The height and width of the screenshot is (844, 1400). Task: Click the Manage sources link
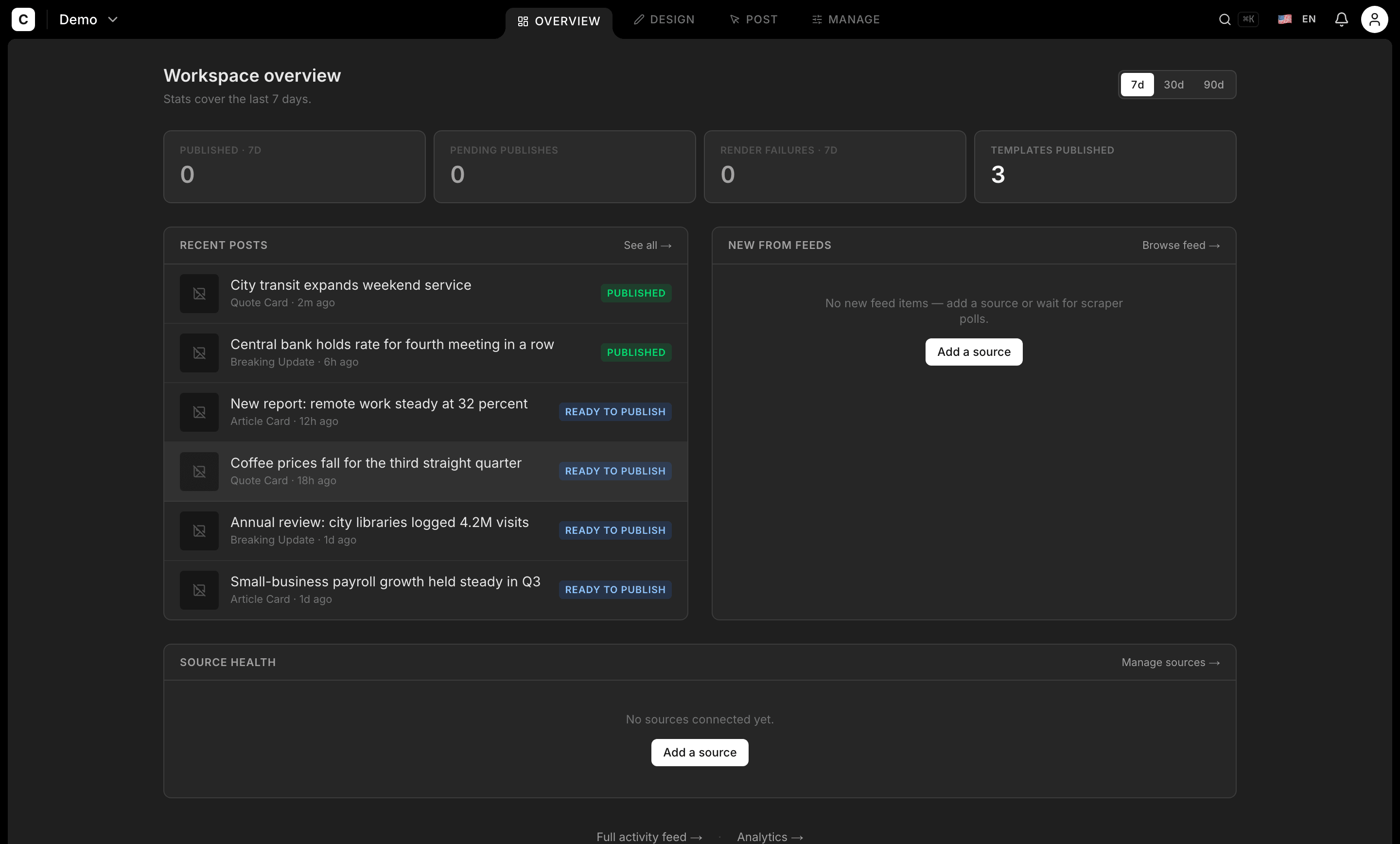point(1171,663)
